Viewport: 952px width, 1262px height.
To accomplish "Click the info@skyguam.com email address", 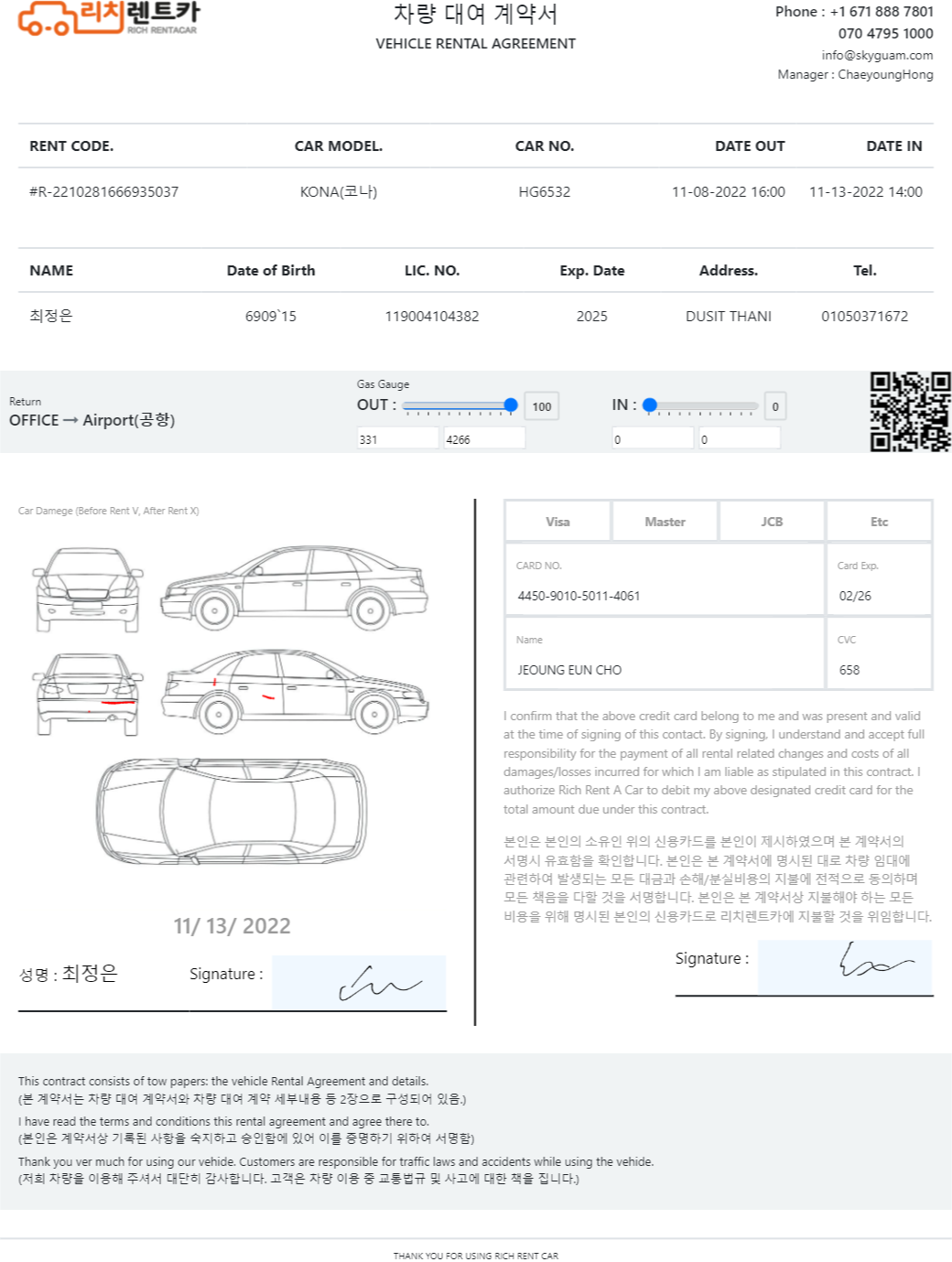I will pos(877,55).
